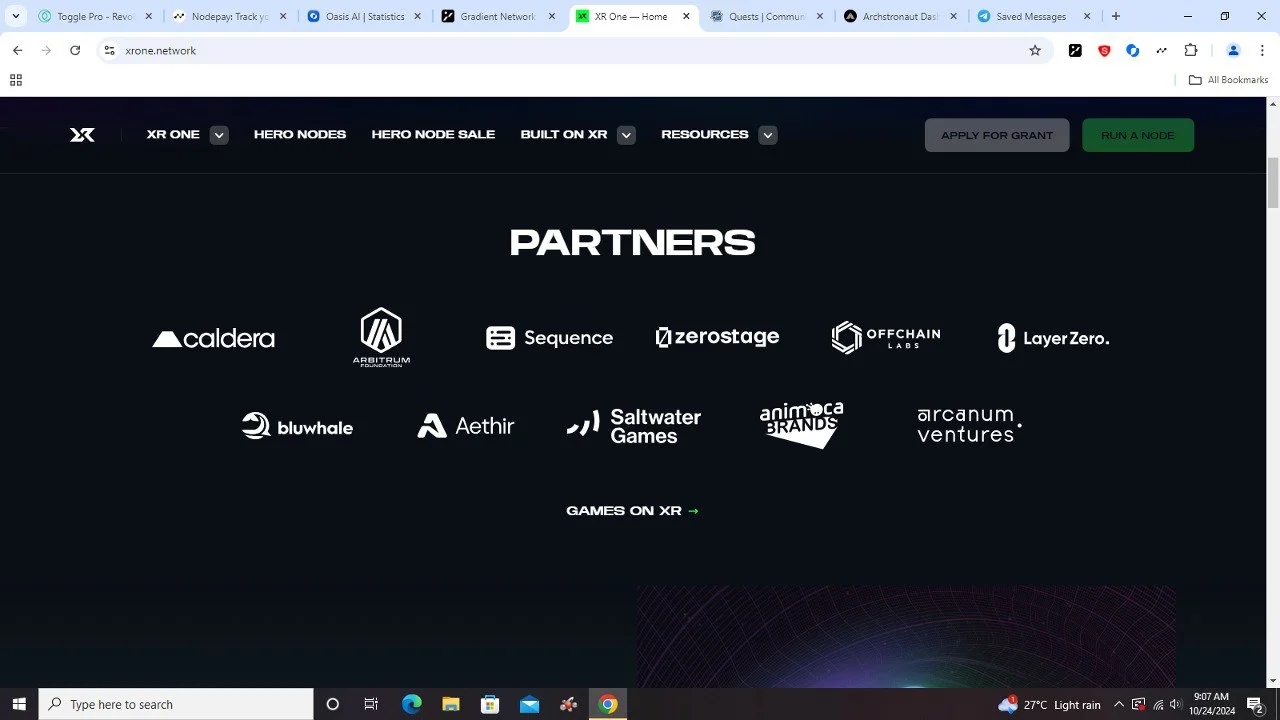Open the Bluwhale partner logo
The width and height of the screenshot is (1280, 720).
pyautogui.click(x=297, y=426)
